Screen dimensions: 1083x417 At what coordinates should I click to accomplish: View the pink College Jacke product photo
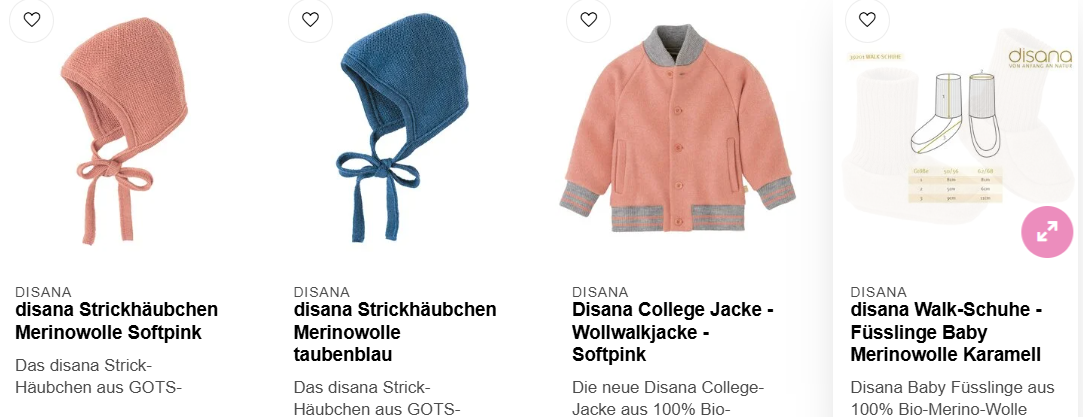tap(678, 128)
